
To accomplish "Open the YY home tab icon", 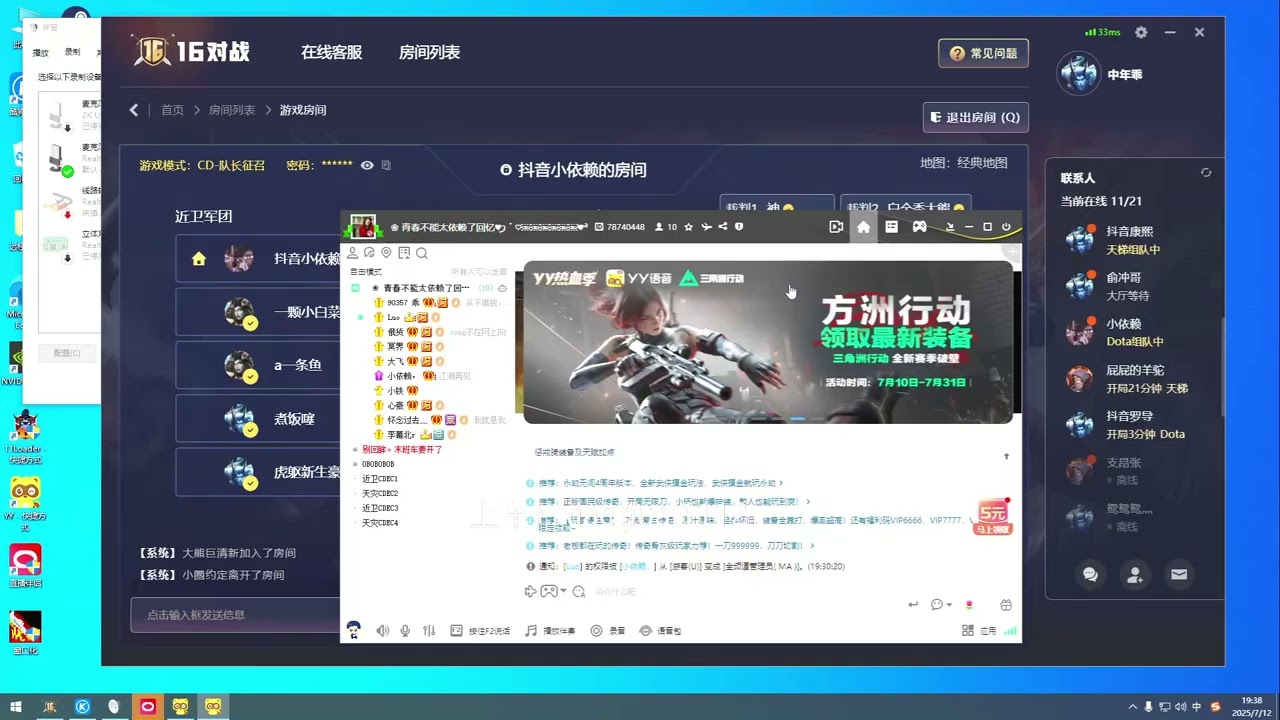I will tap(863, 227).
